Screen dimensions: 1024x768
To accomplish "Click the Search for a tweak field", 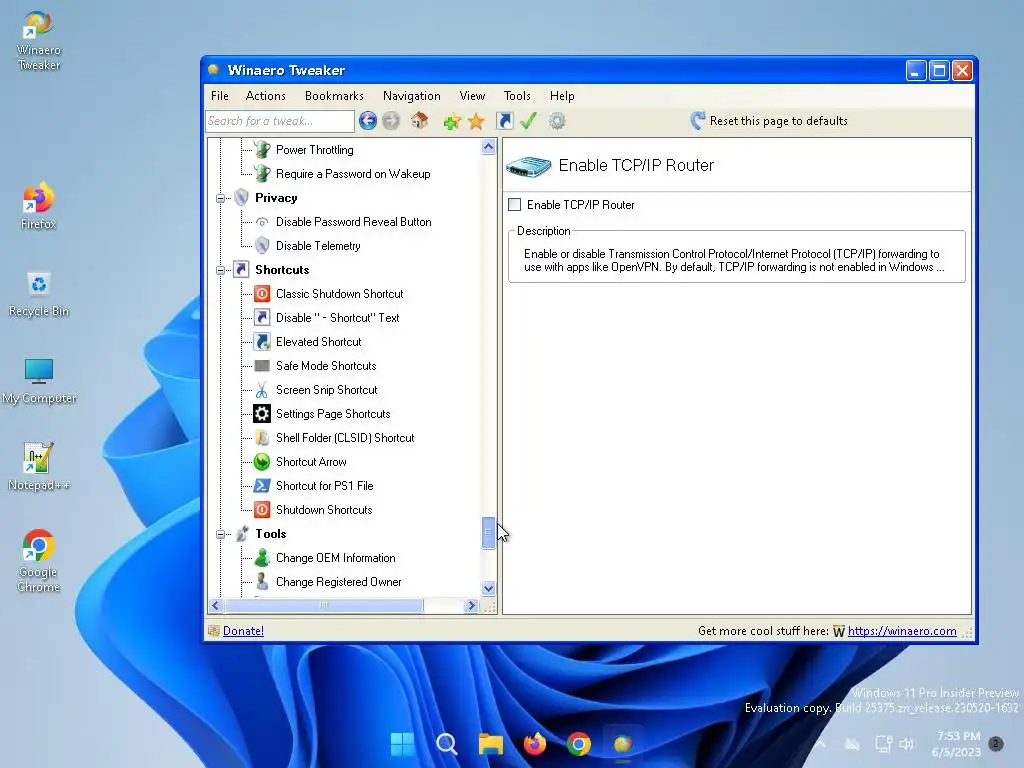I will tap(280, 121).
